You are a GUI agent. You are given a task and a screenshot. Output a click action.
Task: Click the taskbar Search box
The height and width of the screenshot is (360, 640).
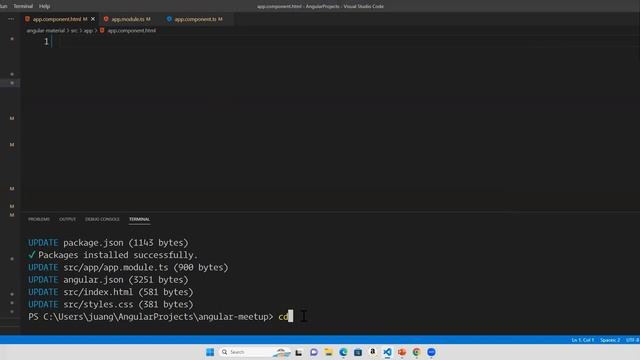coord(255,352)
